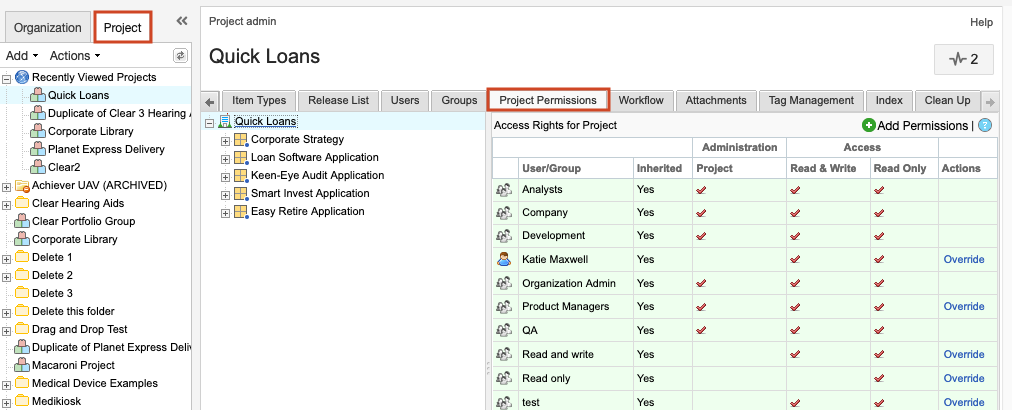1012x410 pixels.
Task: Click the Katie Maxwell user icon
Action: tap(504, 259)
